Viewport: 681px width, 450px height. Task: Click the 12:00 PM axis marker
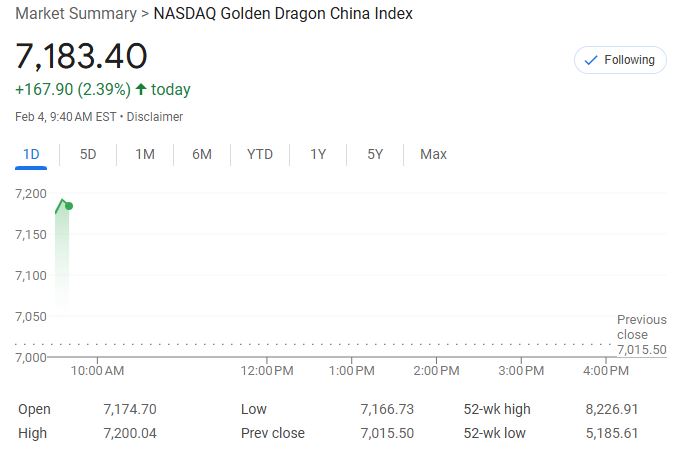(x=267, y=371)
